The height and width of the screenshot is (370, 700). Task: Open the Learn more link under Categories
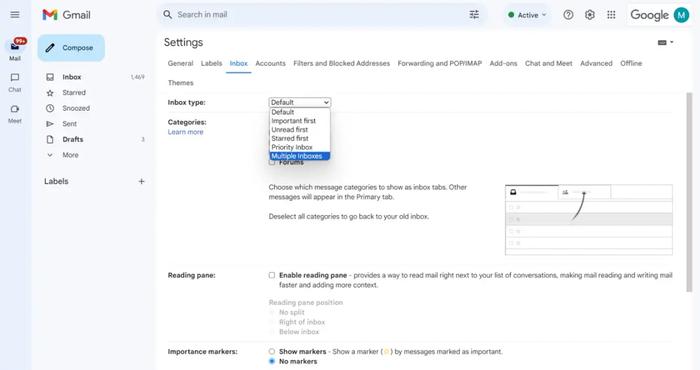point(185,132)
